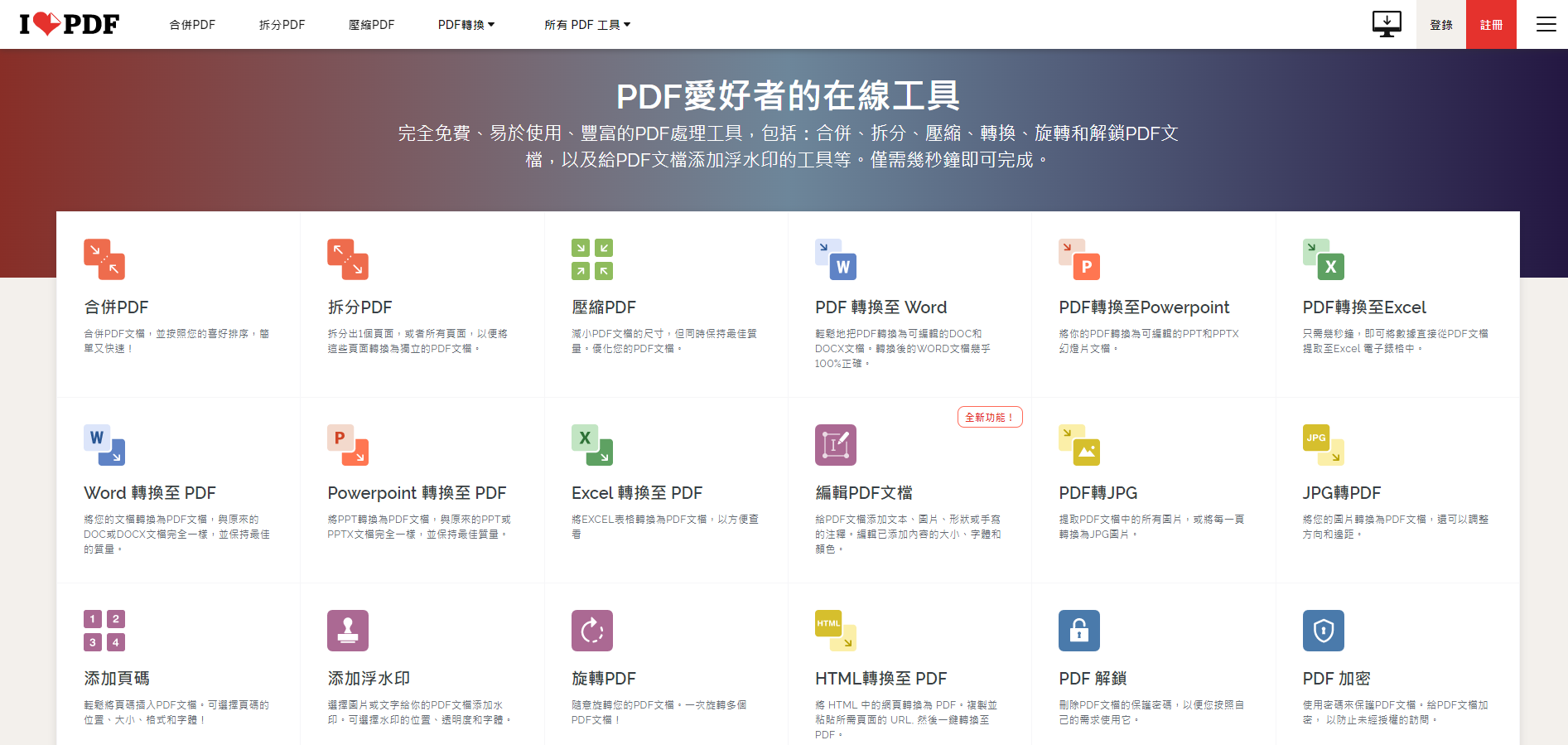Click the 編輯PDF文檔 title
Image resolution: width=1568 pixels, height=745 pixels.
864,493
